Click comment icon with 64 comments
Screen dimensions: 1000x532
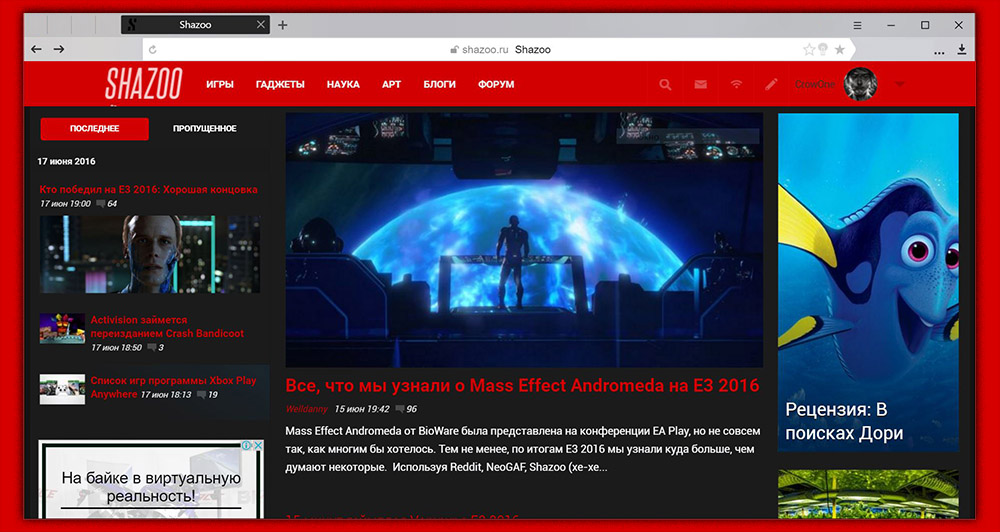(x=101, y=204)
